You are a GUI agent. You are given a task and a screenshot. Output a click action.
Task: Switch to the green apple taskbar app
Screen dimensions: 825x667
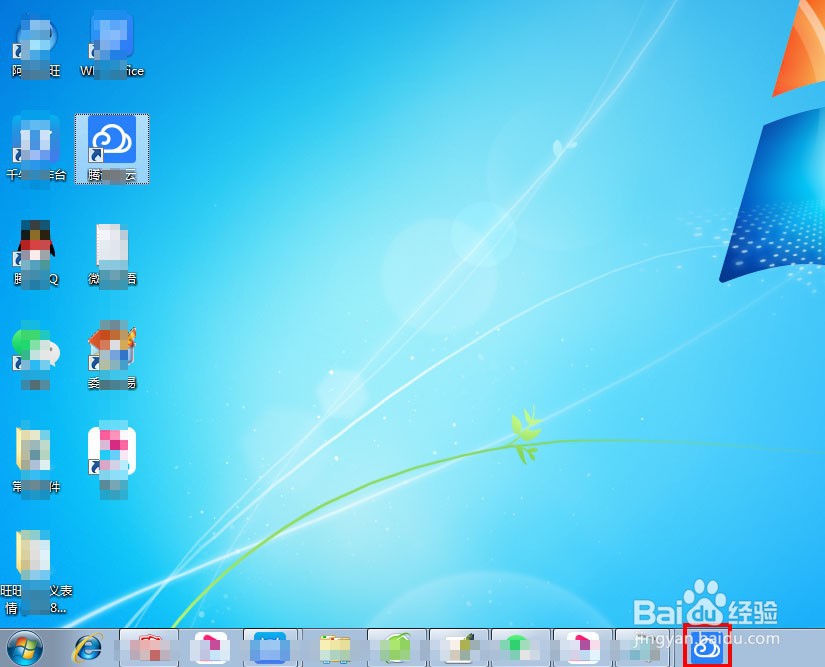point(397,648)
